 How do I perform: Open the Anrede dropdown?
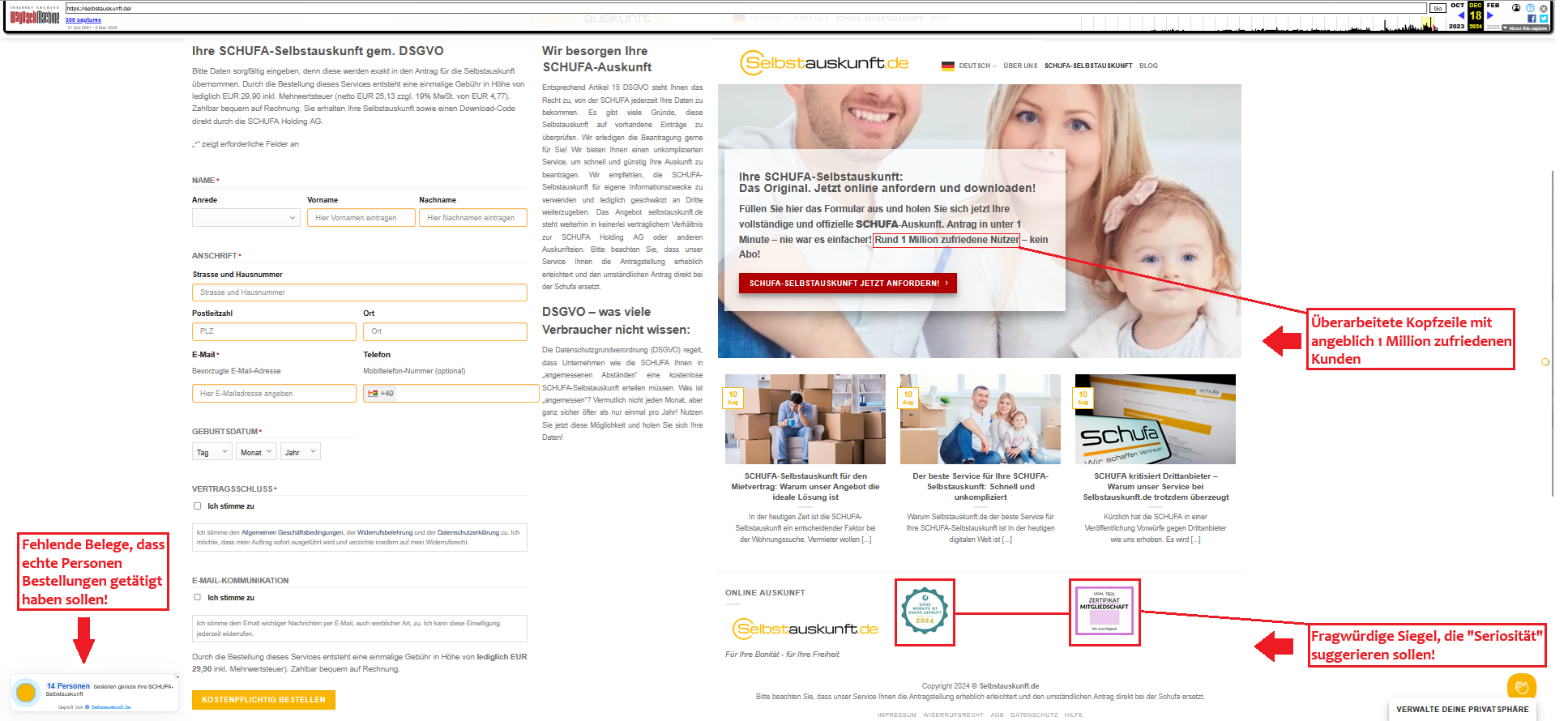tap(246, 217)
